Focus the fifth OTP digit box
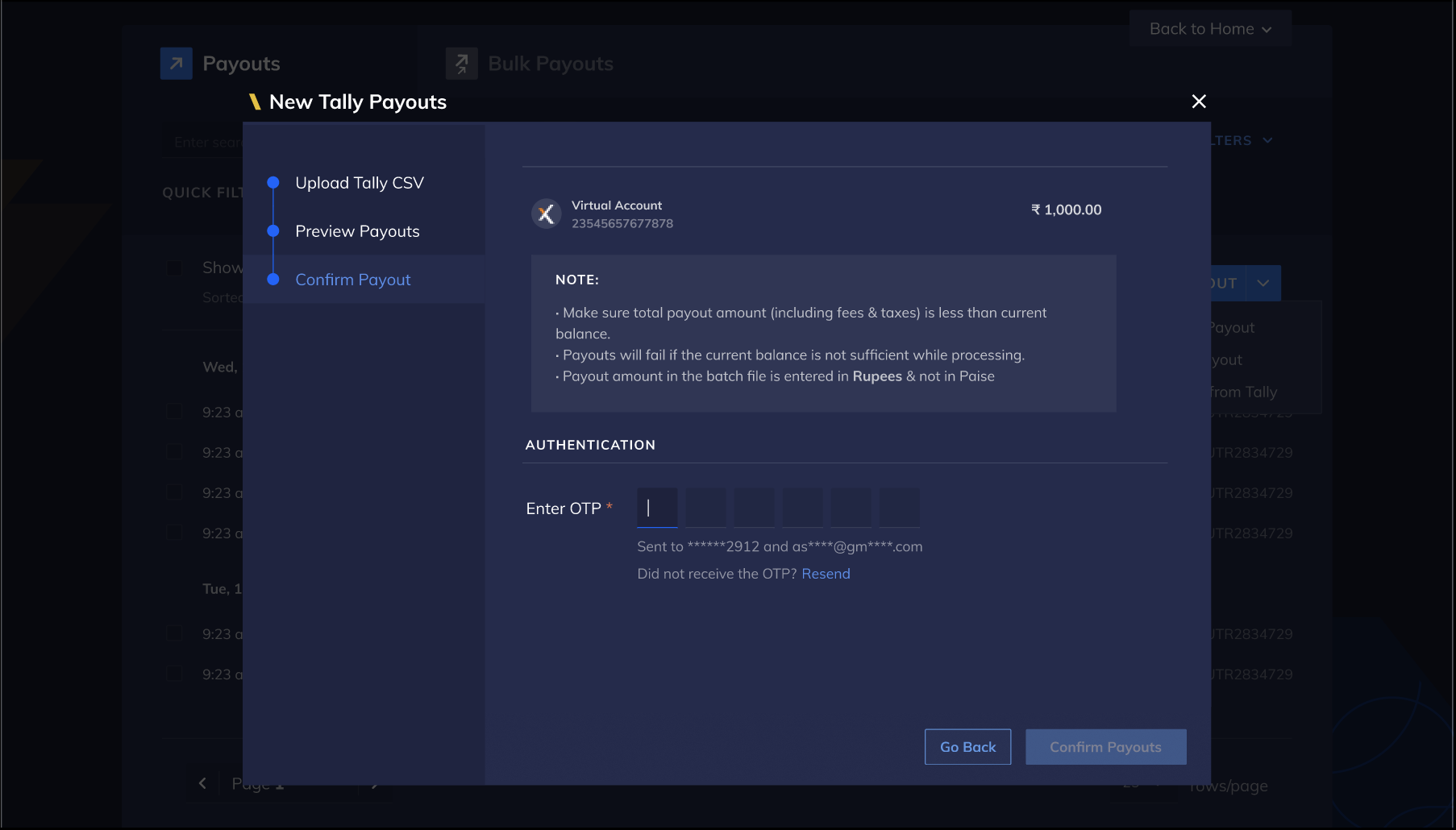 click(851, 508)
